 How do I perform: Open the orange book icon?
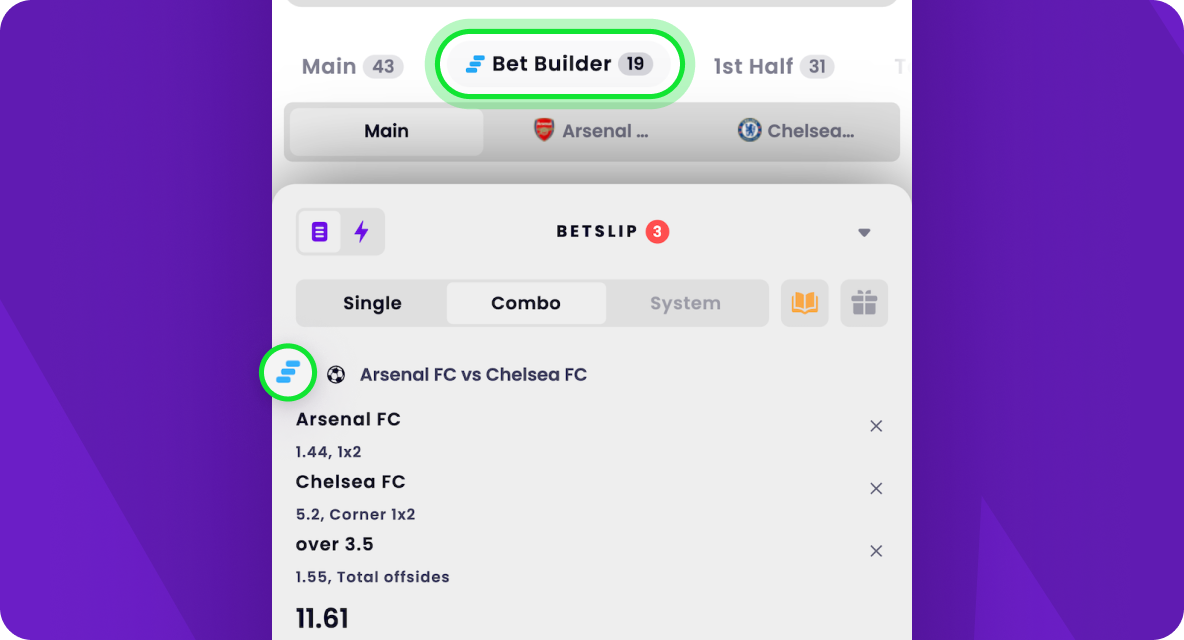tap(805, 303)
